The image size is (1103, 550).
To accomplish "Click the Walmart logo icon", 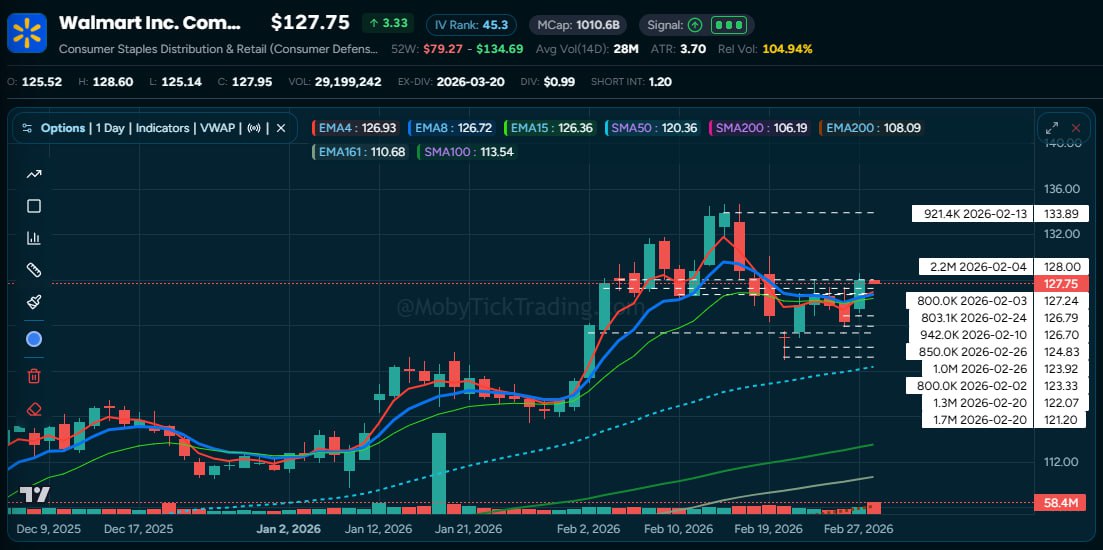I will point(27,33).
